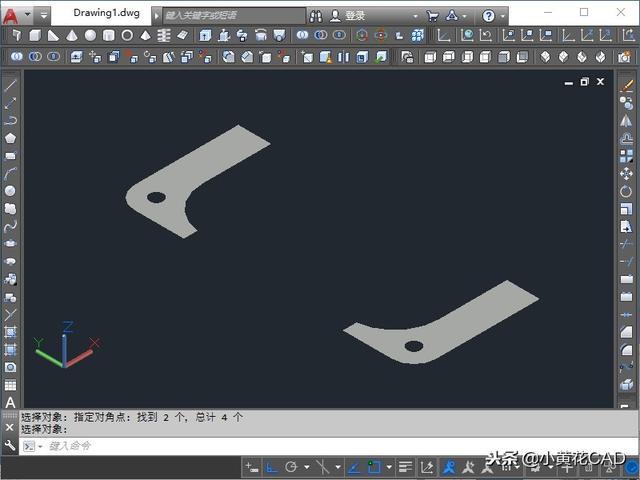
Task: Select the Sphere solid tool
Action: [x=90, y=36]
